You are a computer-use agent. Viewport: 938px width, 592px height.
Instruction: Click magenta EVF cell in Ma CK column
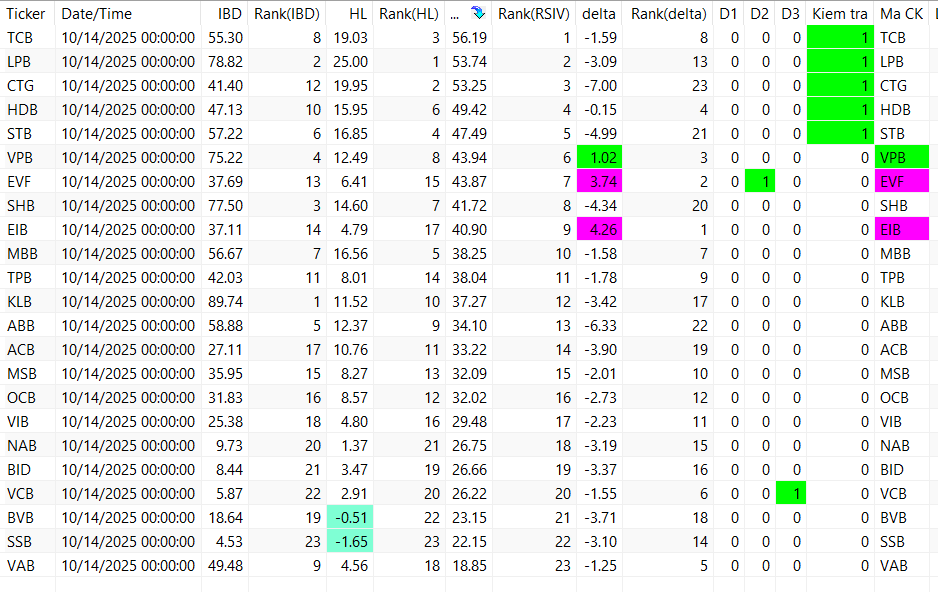(902, 181)
